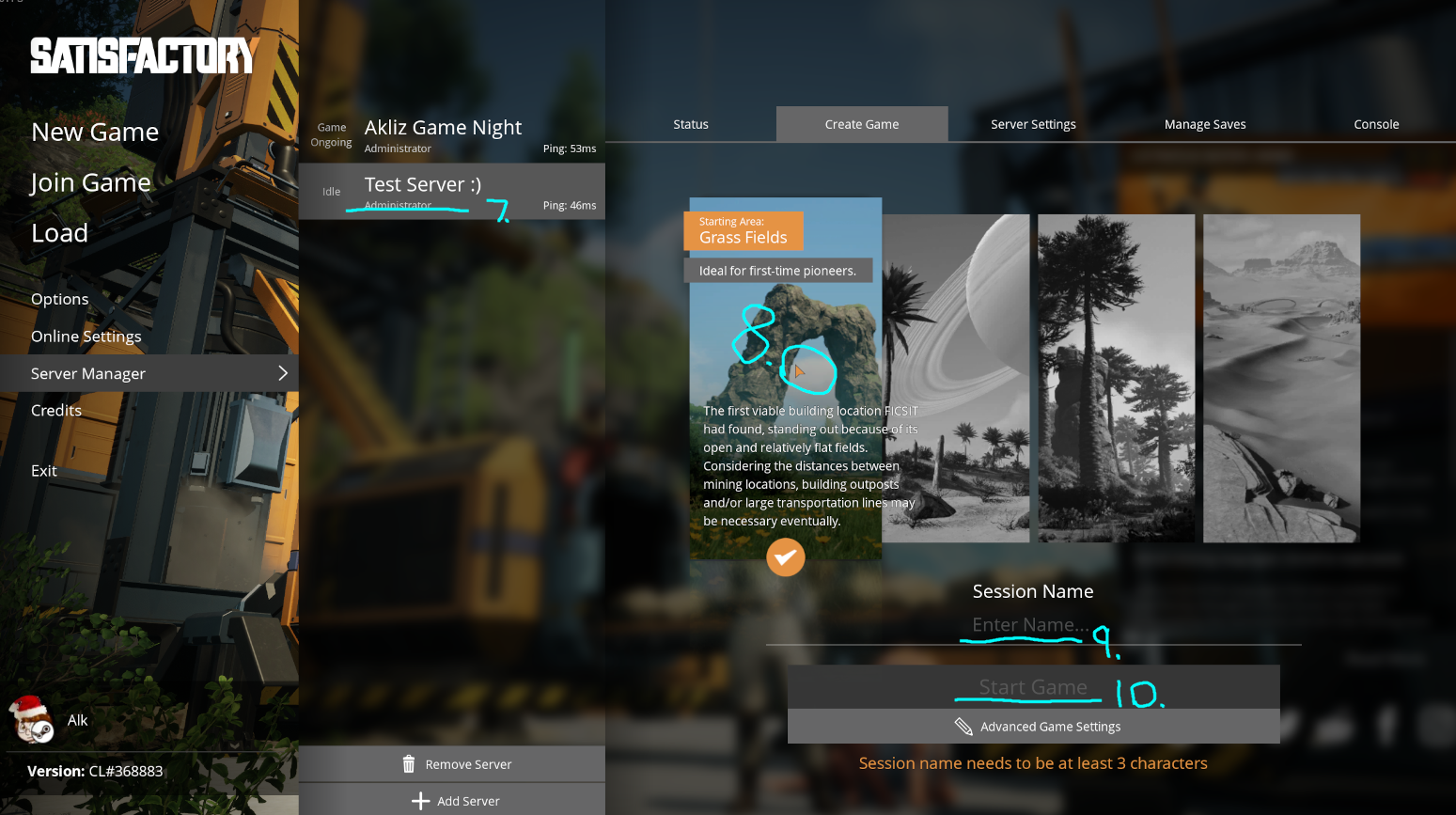Open Online Settings menu item
Viewport: 1456px width, 815px height.
(86, 337)
